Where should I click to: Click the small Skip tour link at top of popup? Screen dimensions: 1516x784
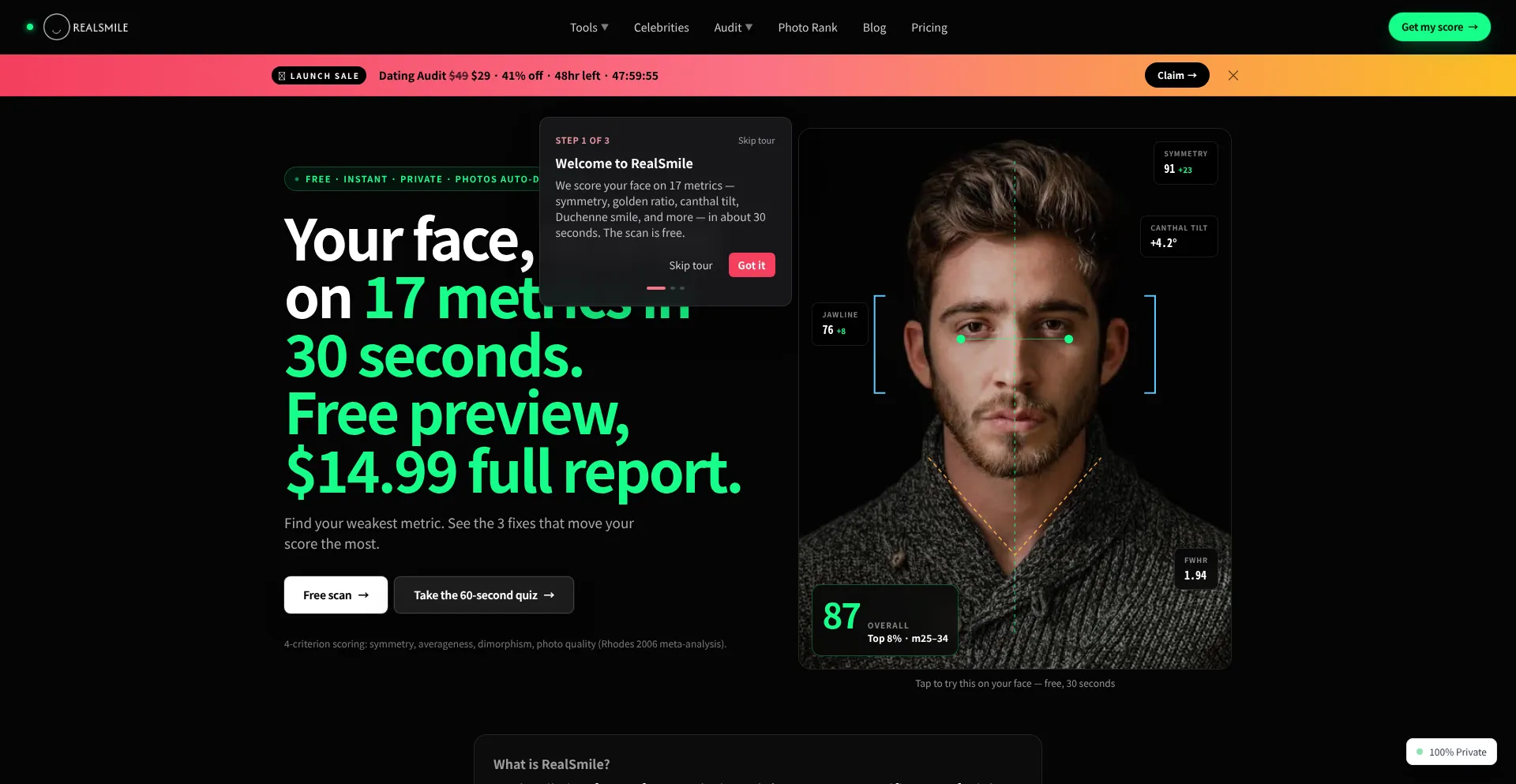click(x=756, y=141)
